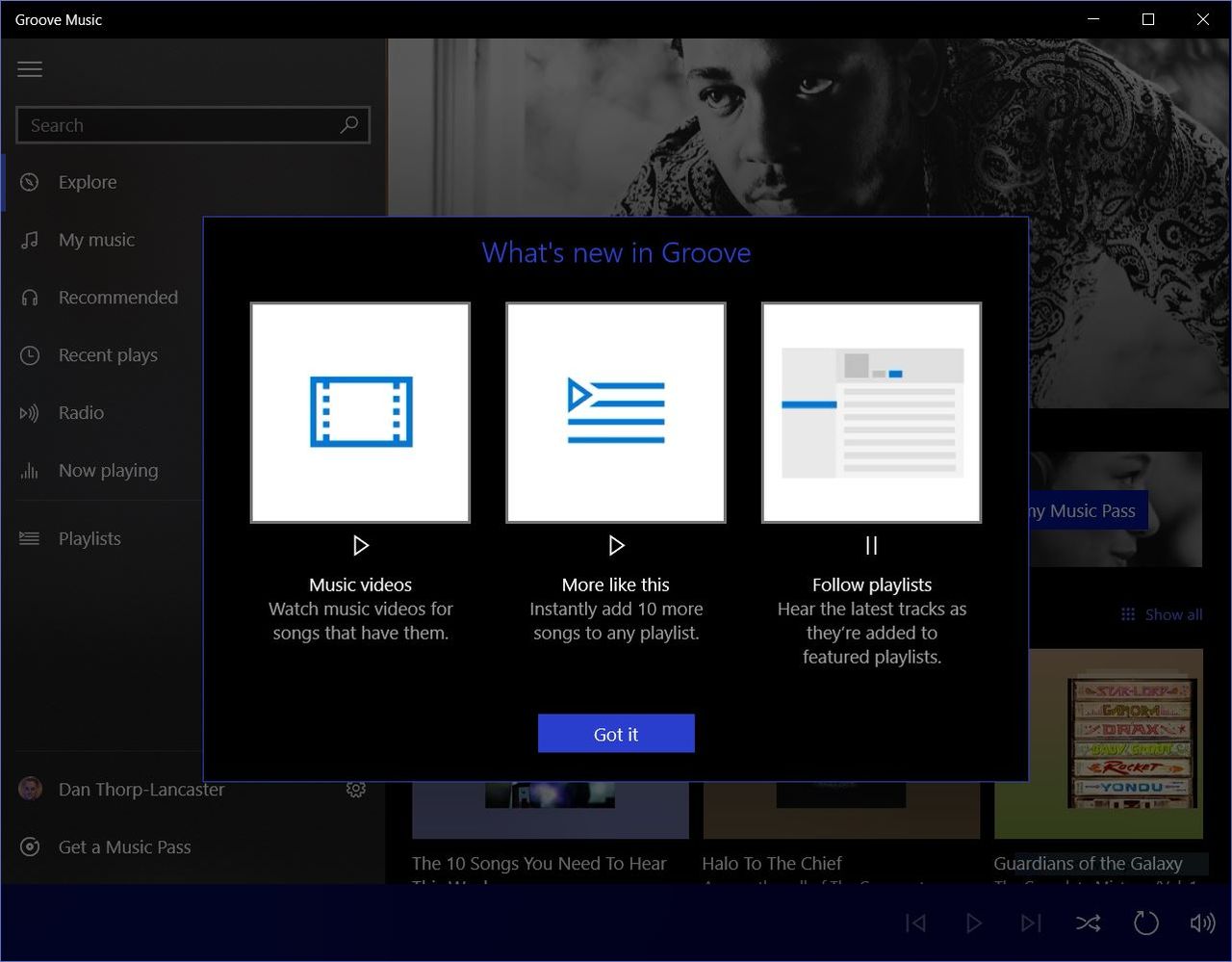Image resolution: width=1232 pixels, height=962 pixels.
Task: Select the Explore compass icon
Action: point(30,182)
